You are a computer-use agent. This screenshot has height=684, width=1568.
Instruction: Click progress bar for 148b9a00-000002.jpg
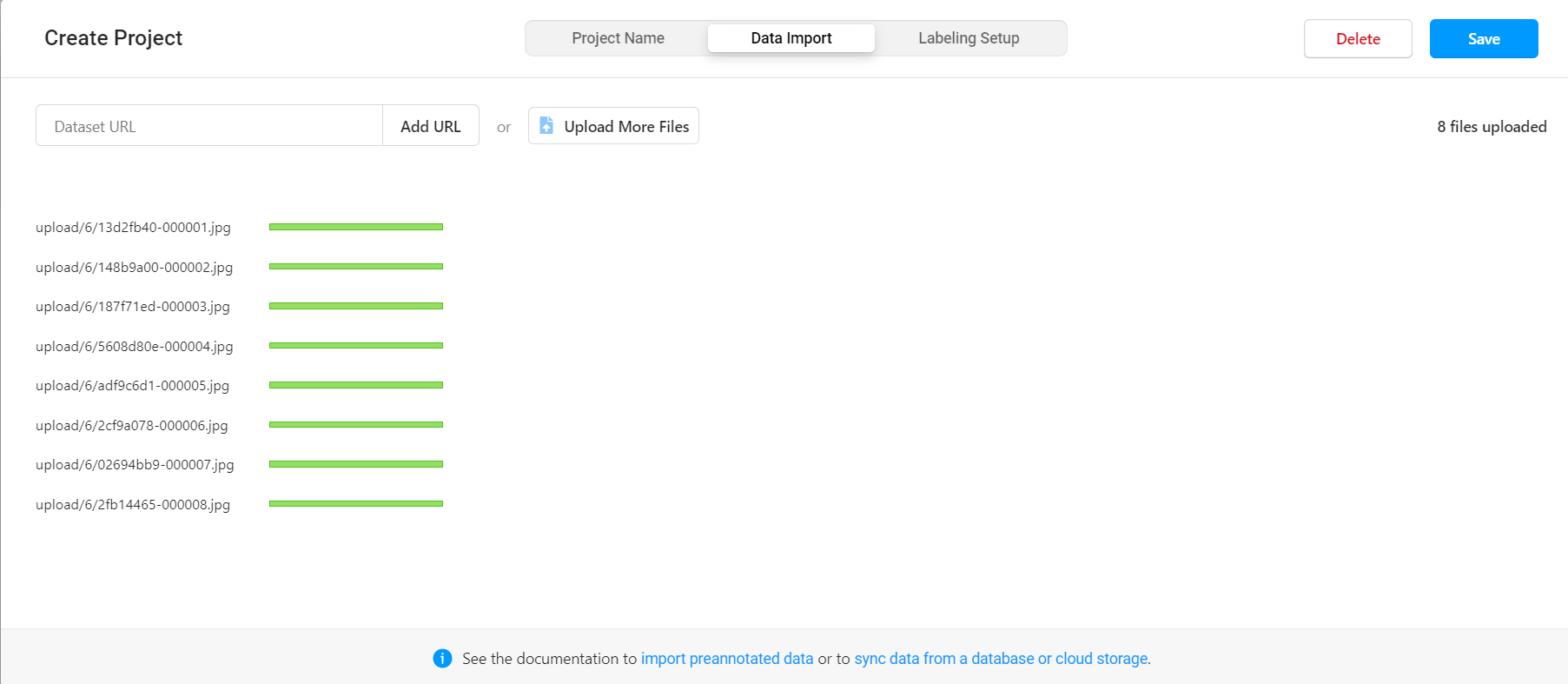356,267
